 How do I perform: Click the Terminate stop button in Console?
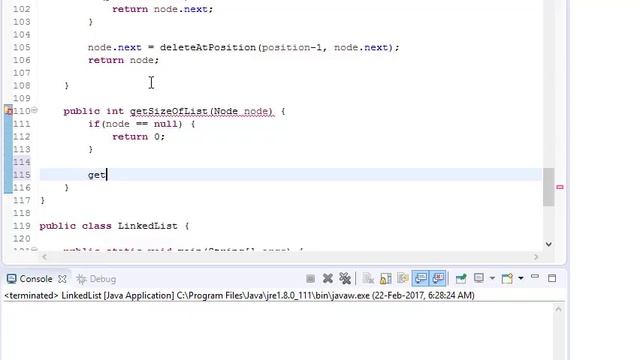coord(310,279)
